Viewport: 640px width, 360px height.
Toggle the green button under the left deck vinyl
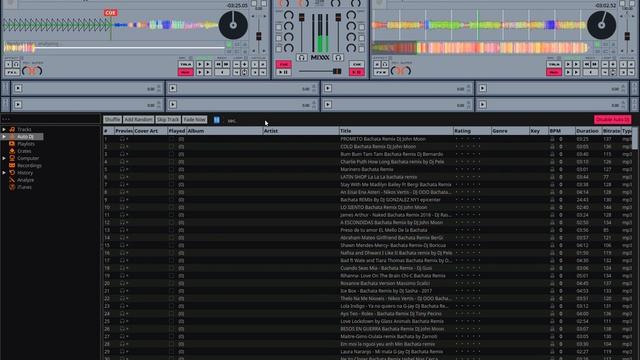pyautogui.click(x=229, y=44)
